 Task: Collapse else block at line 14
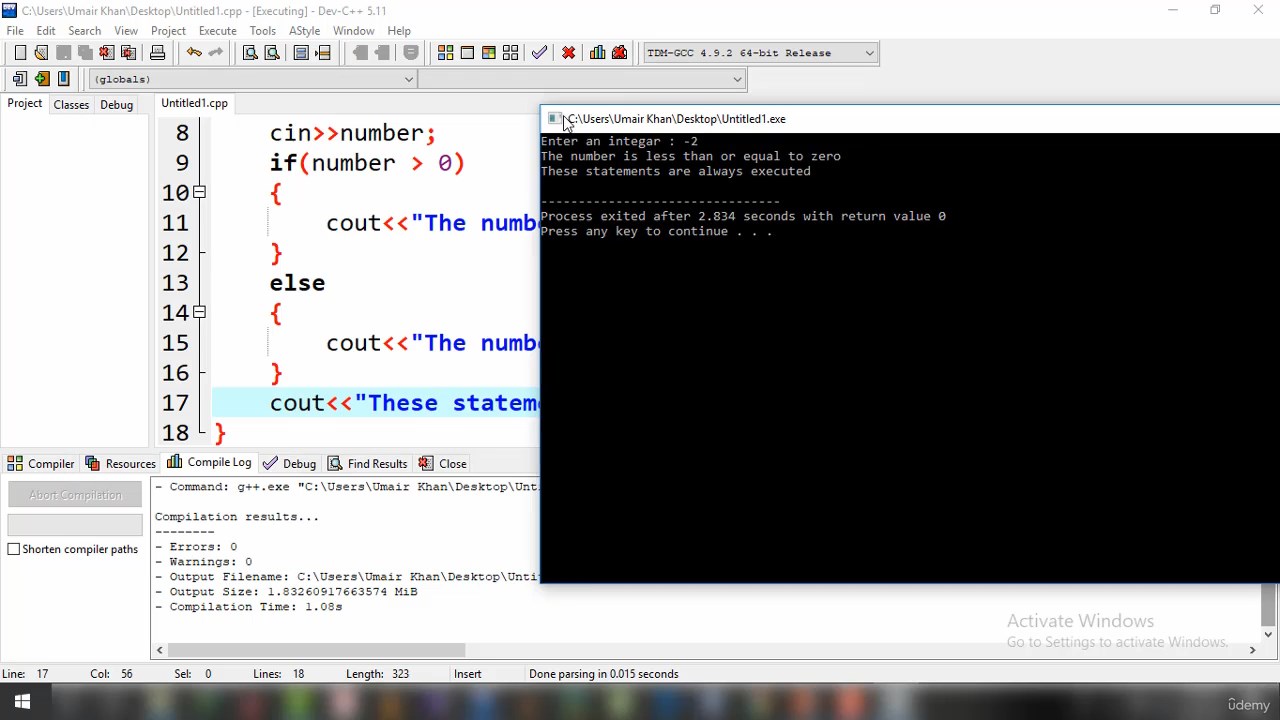pos(200,312)
